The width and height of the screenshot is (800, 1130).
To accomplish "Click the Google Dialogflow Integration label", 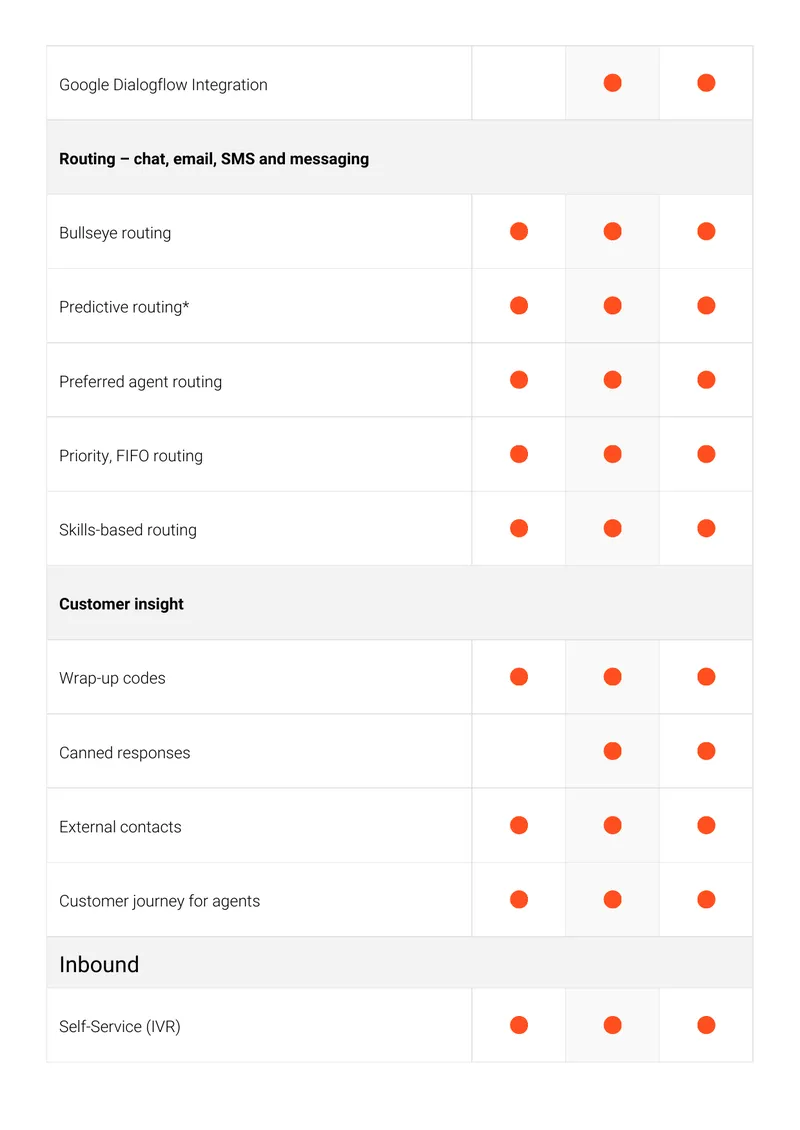I will [163, 85].
